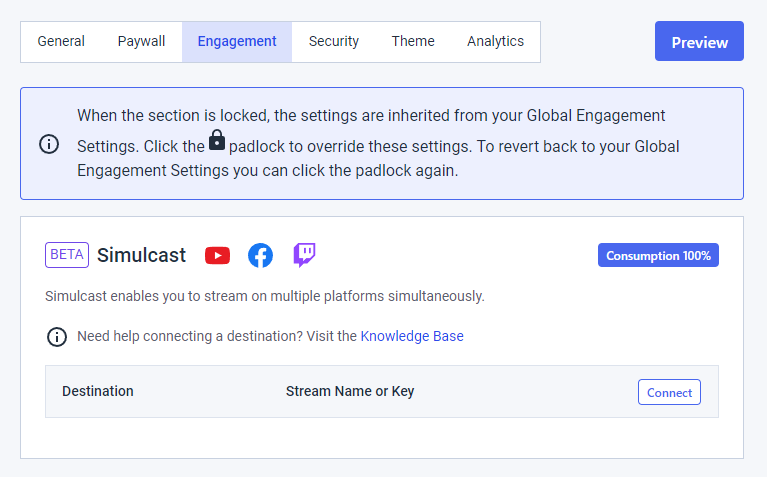Open the Knowledge Base link
Image resolution: width=767 pixels, height=477 pixels.
click(x=412, y=337)
